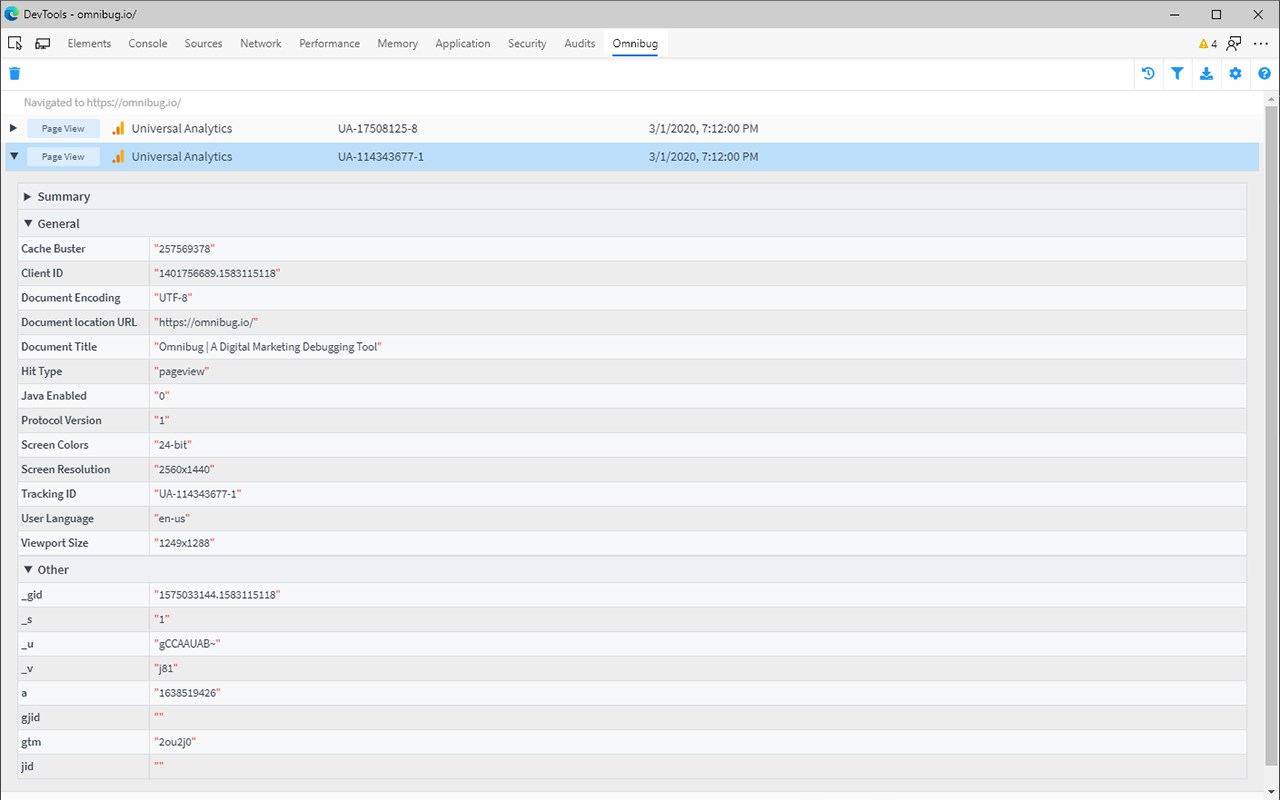Select the Hit Type value "pageview"
The height and width of the screenshot is (800, 1280).
[181, 371]
